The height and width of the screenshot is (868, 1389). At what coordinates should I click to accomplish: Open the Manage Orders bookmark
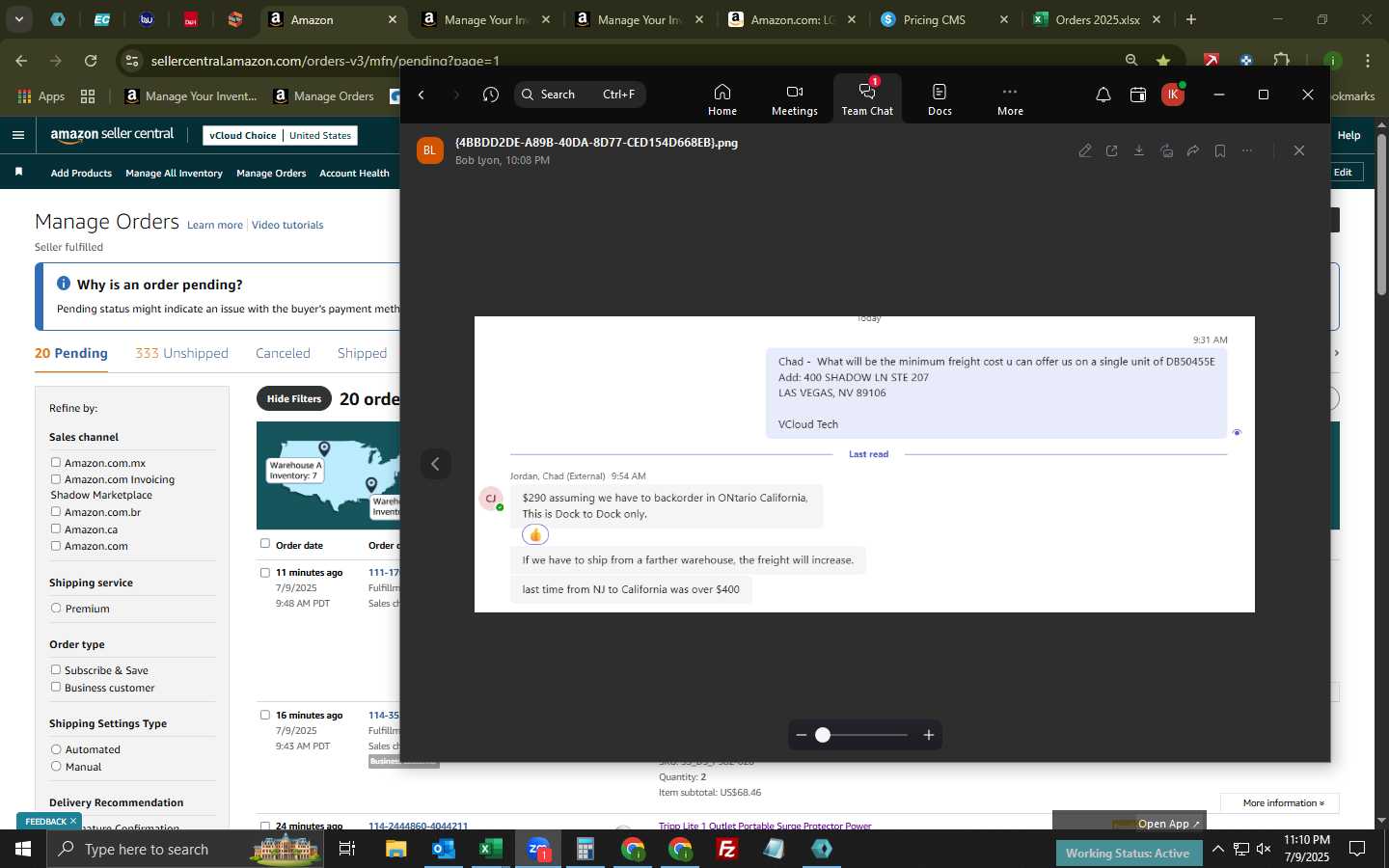(x=324, y=95)
